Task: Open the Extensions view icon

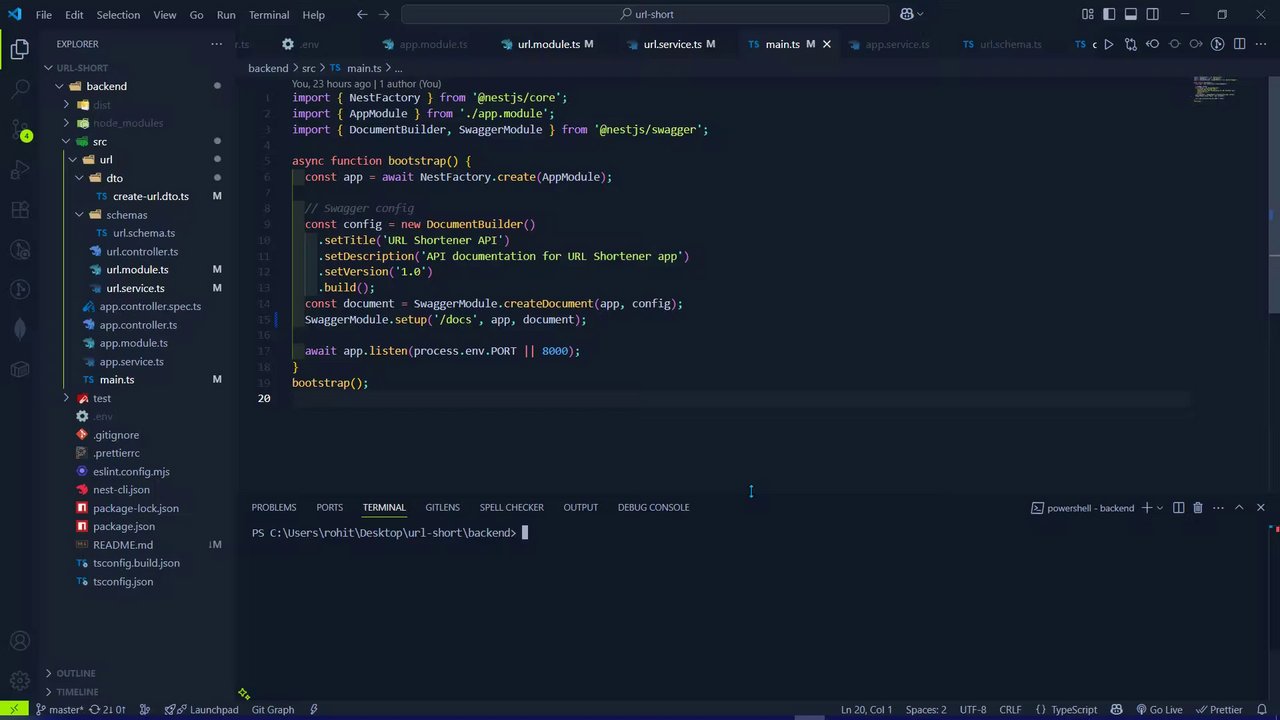Action: 19,210
